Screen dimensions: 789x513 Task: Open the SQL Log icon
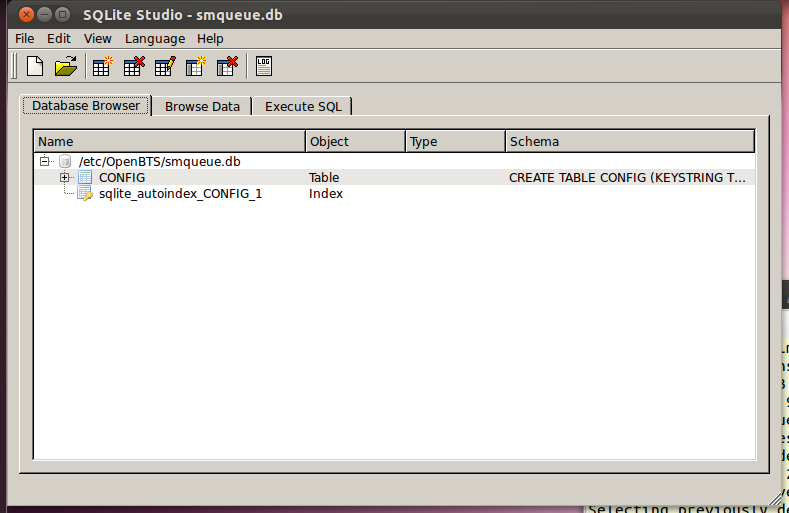tap(264, 67)
